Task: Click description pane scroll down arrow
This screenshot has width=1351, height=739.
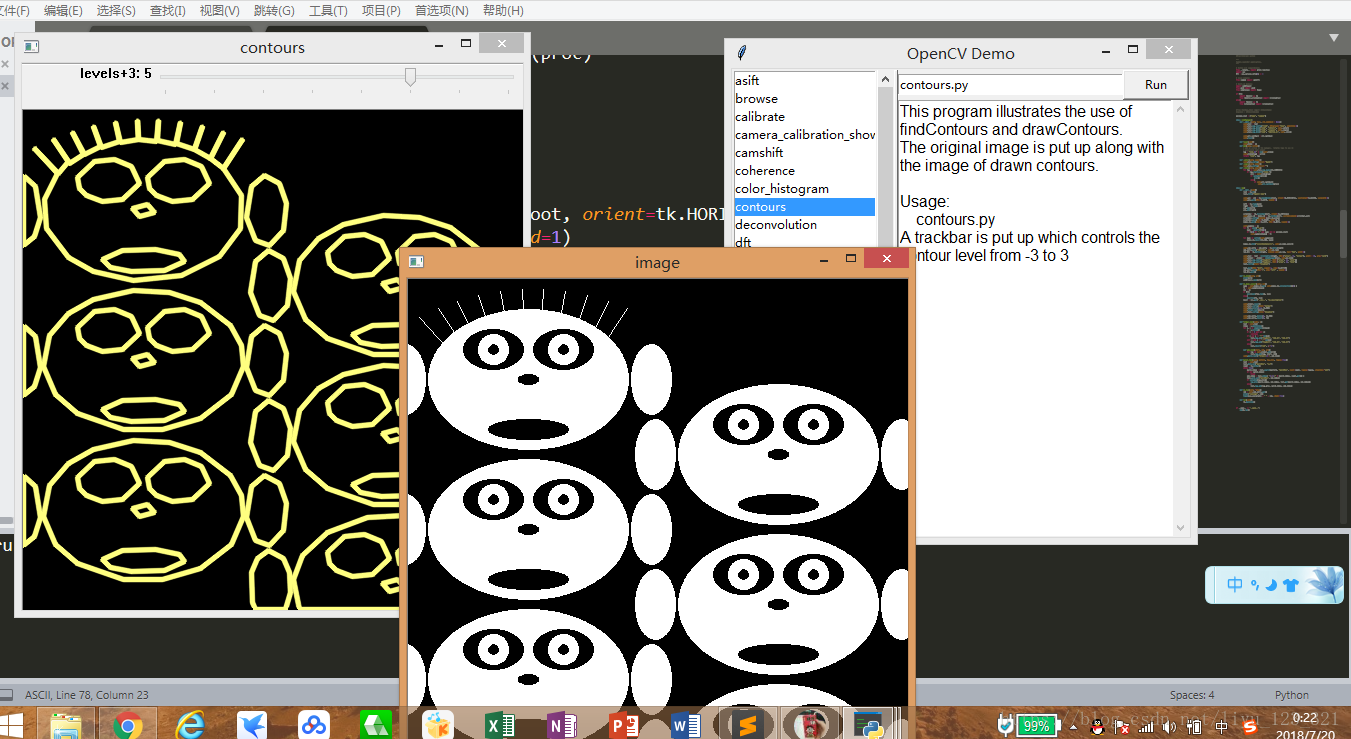Action: pyautogui.click(x=1180, y=527)
